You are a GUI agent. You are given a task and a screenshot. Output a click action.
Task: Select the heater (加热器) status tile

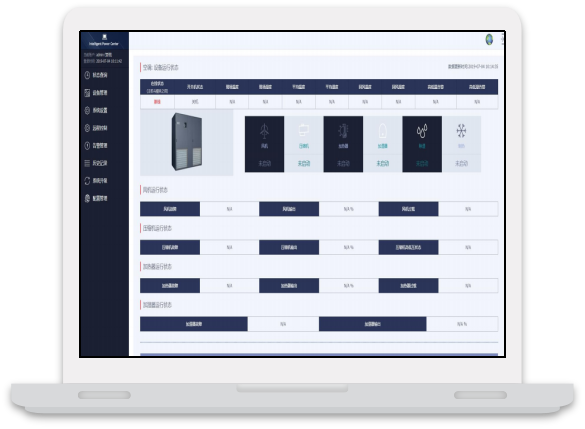pyautogui.click(x=343, y=144)
